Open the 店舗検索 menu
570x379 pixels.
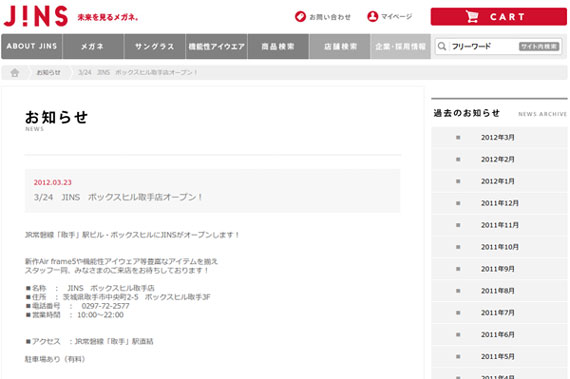point(340,47)
